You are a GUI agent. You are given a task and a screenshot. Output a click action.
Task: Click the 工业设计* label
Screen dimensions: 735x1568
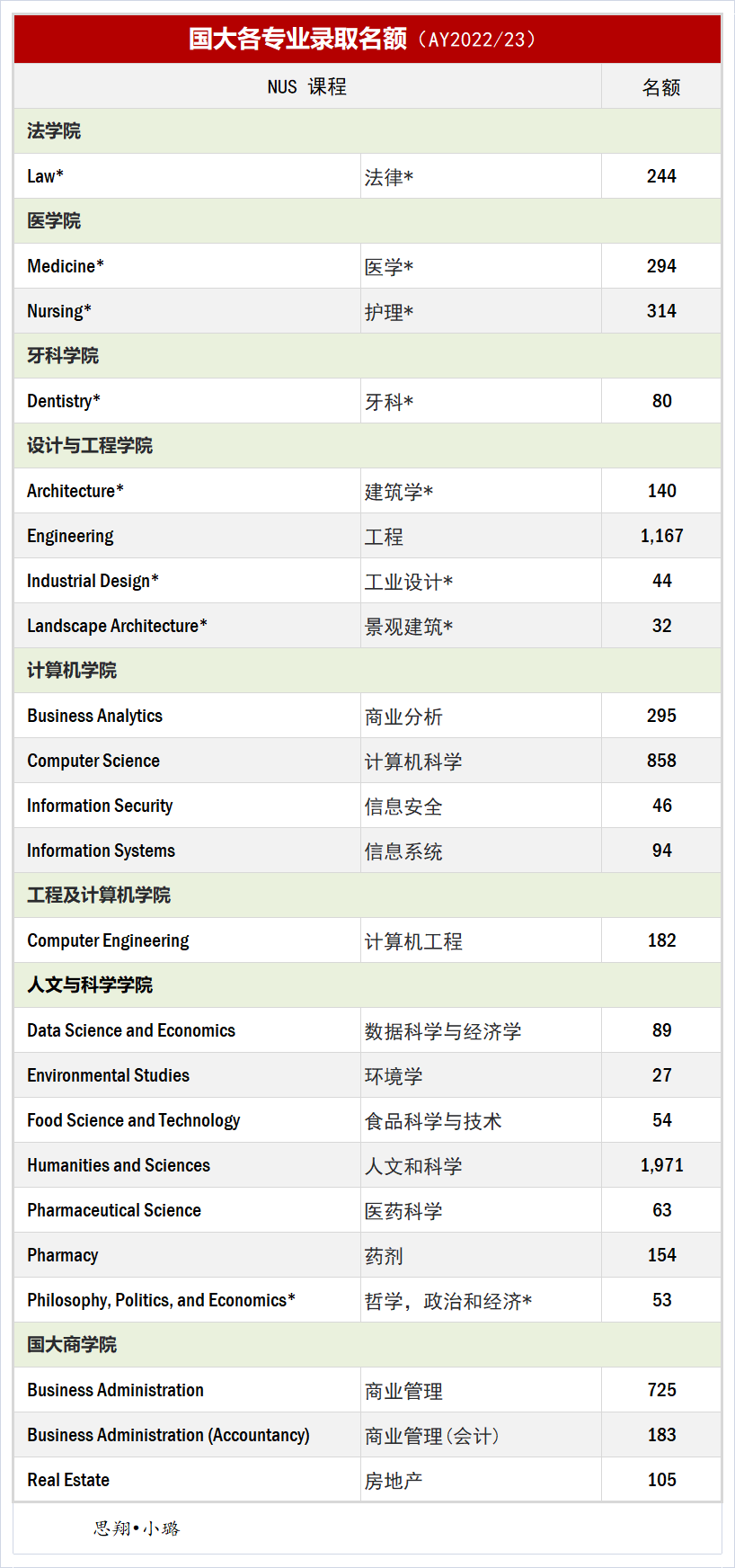point(409,582)
